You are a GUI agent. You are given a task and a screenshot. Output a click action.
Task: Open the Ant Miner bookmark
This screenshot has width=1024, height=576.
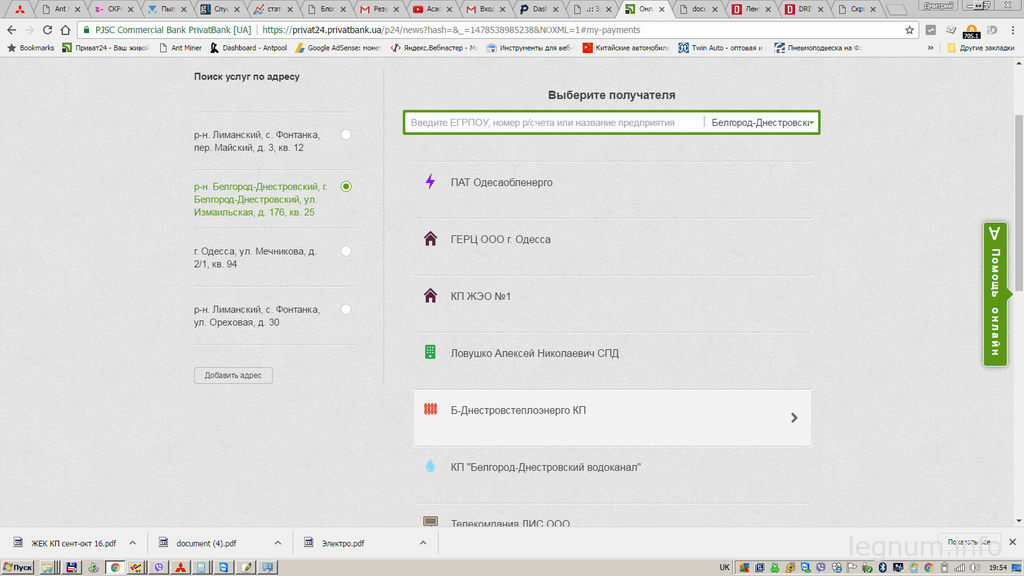[181, 48]
